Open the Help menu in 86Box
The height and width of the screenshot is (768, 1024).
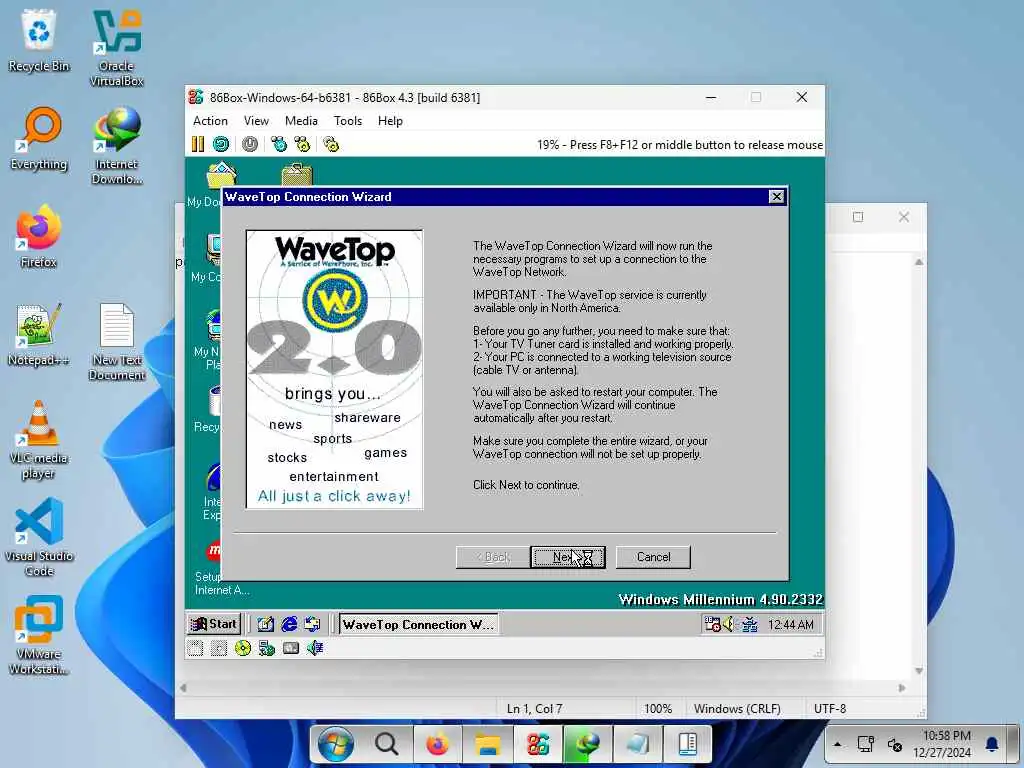[x=390, y=121]
